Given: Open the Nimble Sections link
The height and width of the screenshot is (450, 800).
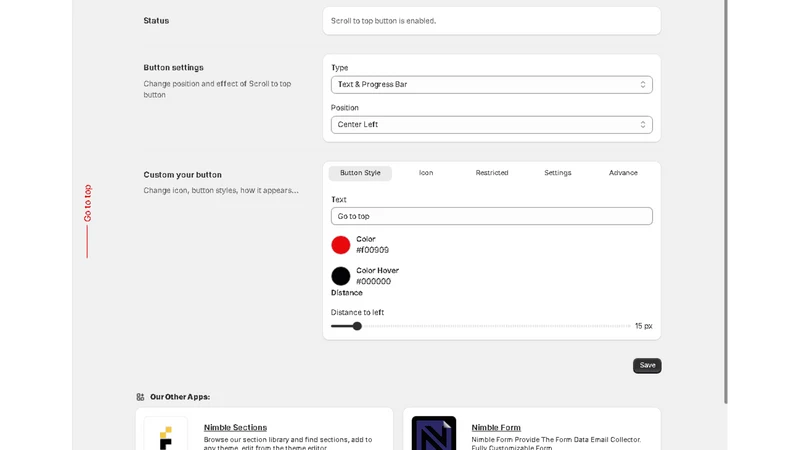Looking at the screenshot, I should 235,428.
